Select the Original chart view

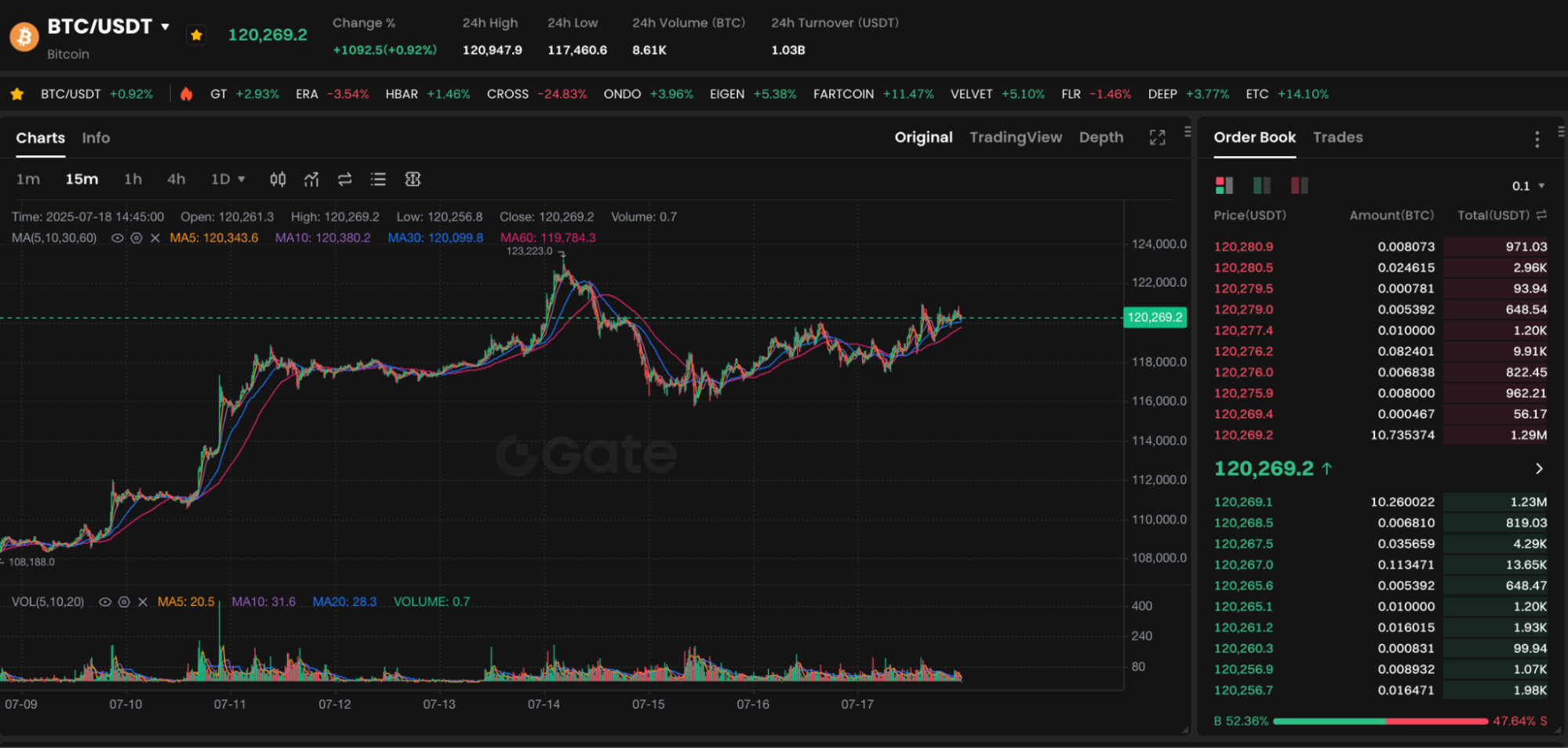pos(923,137)
